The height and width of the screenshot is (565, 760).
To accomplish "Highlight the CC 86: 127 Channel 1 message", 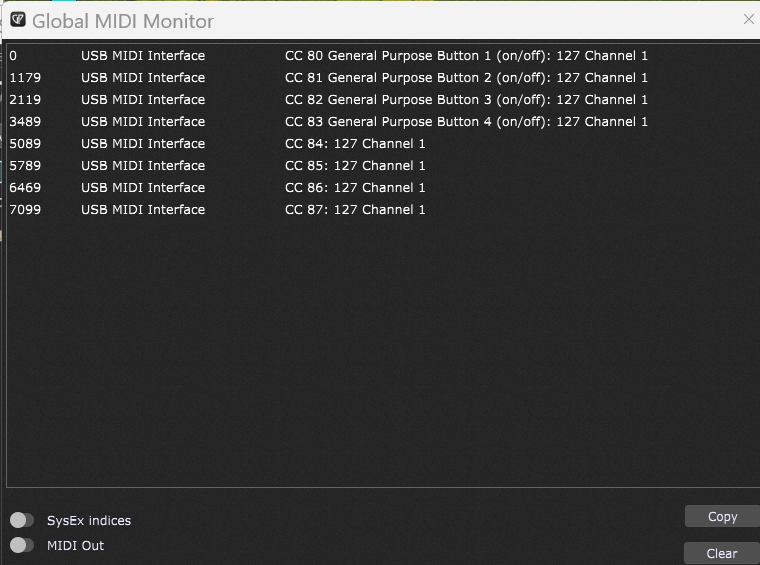I will [x=355, y=188].
